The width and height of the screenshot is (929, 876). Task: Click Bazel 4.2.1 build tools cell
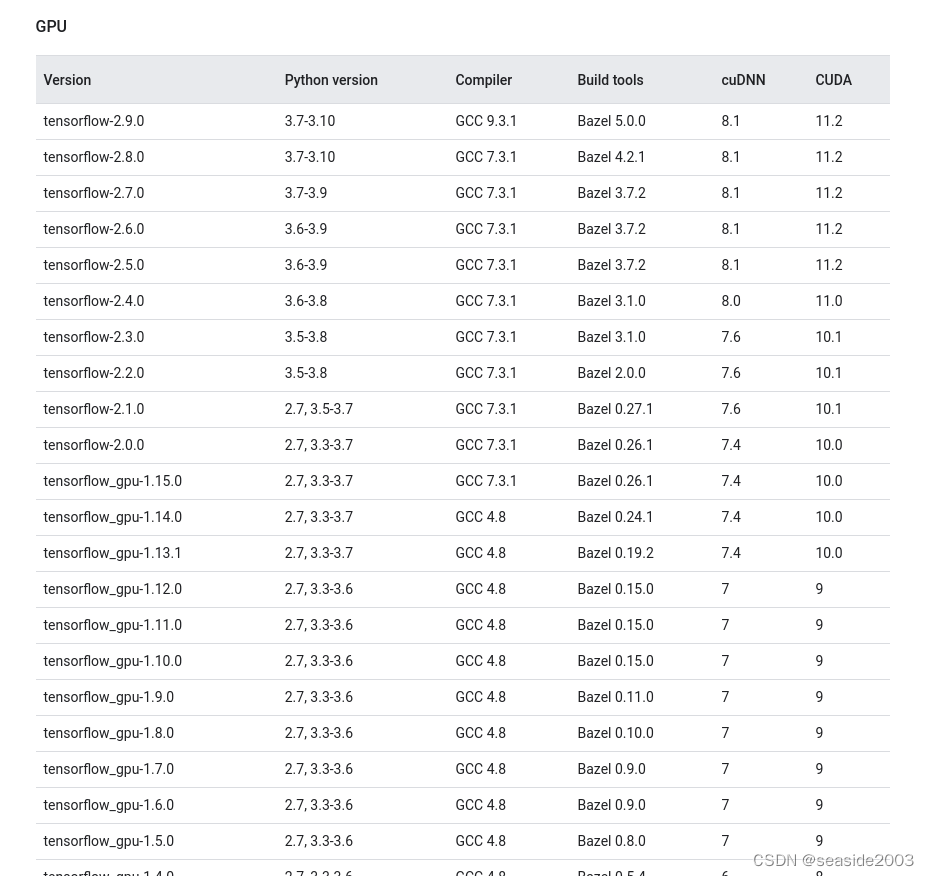point(611,157)
